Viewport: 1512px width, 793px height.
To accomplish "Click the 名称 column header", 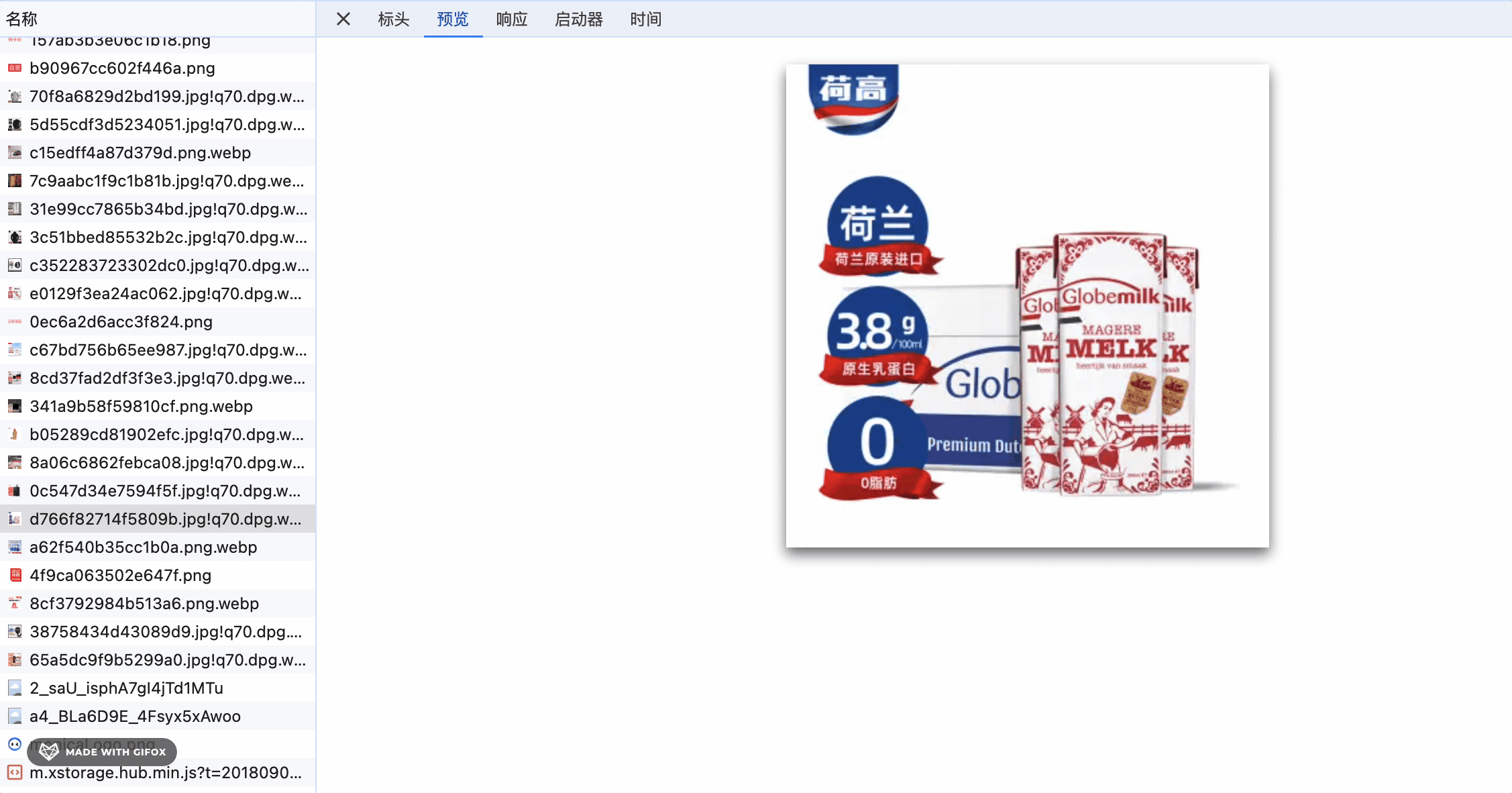I will (21, 19).
